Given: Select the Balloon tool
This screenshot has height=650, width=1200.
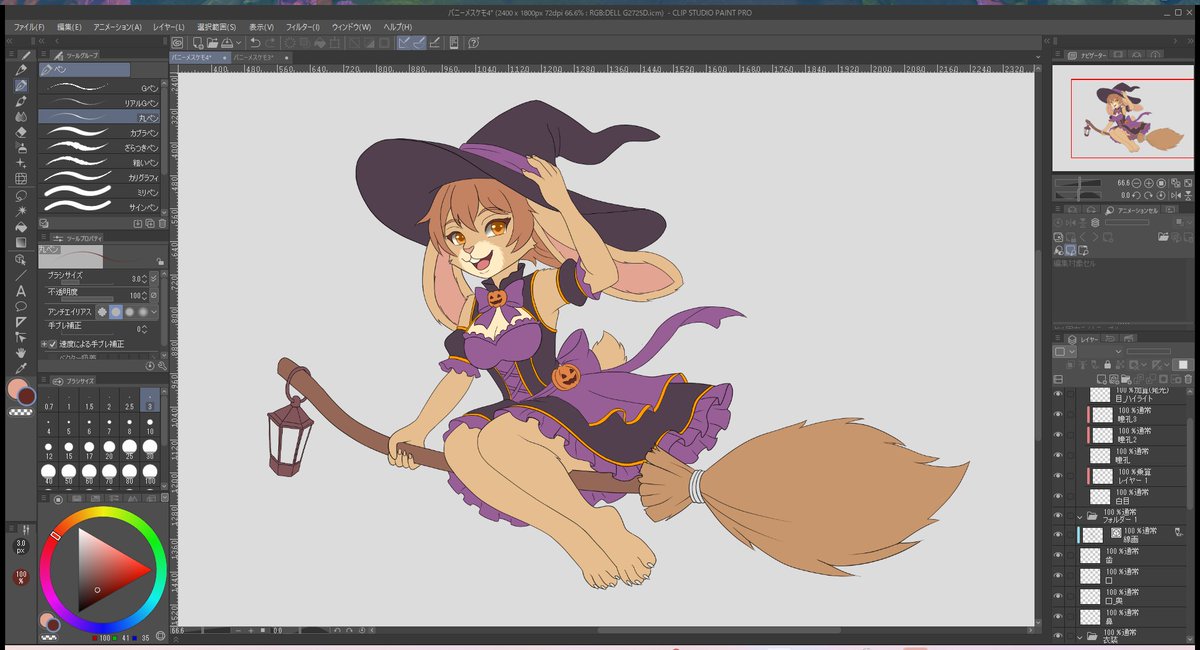Looking at the screenshot, I should click(21, 306).
